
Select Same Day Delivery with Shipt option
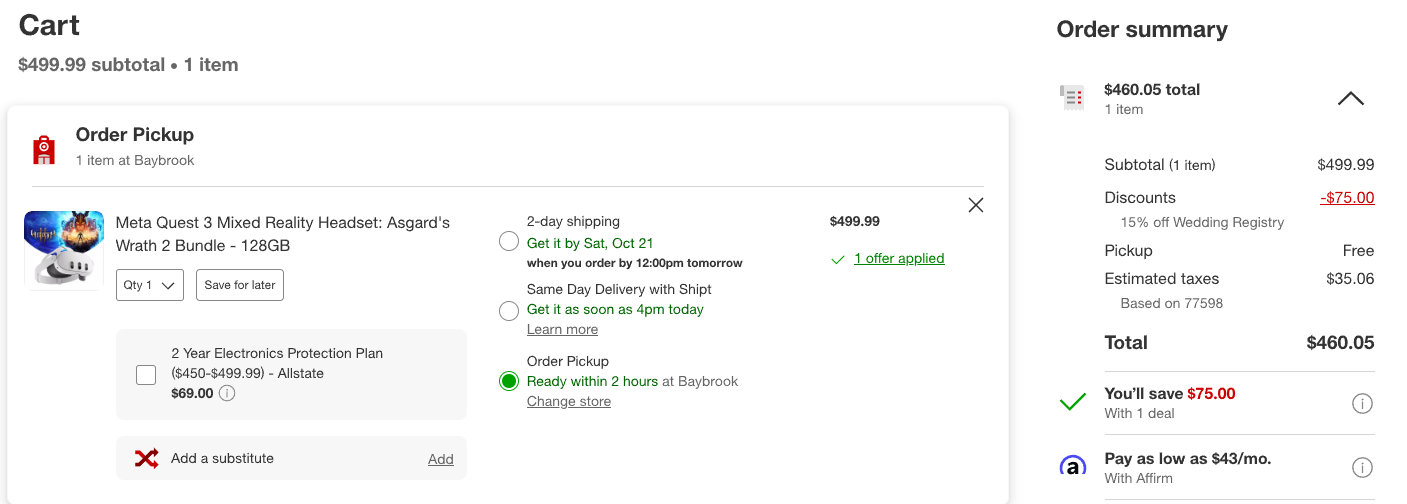pyautogui.click(x=509, y=311)
